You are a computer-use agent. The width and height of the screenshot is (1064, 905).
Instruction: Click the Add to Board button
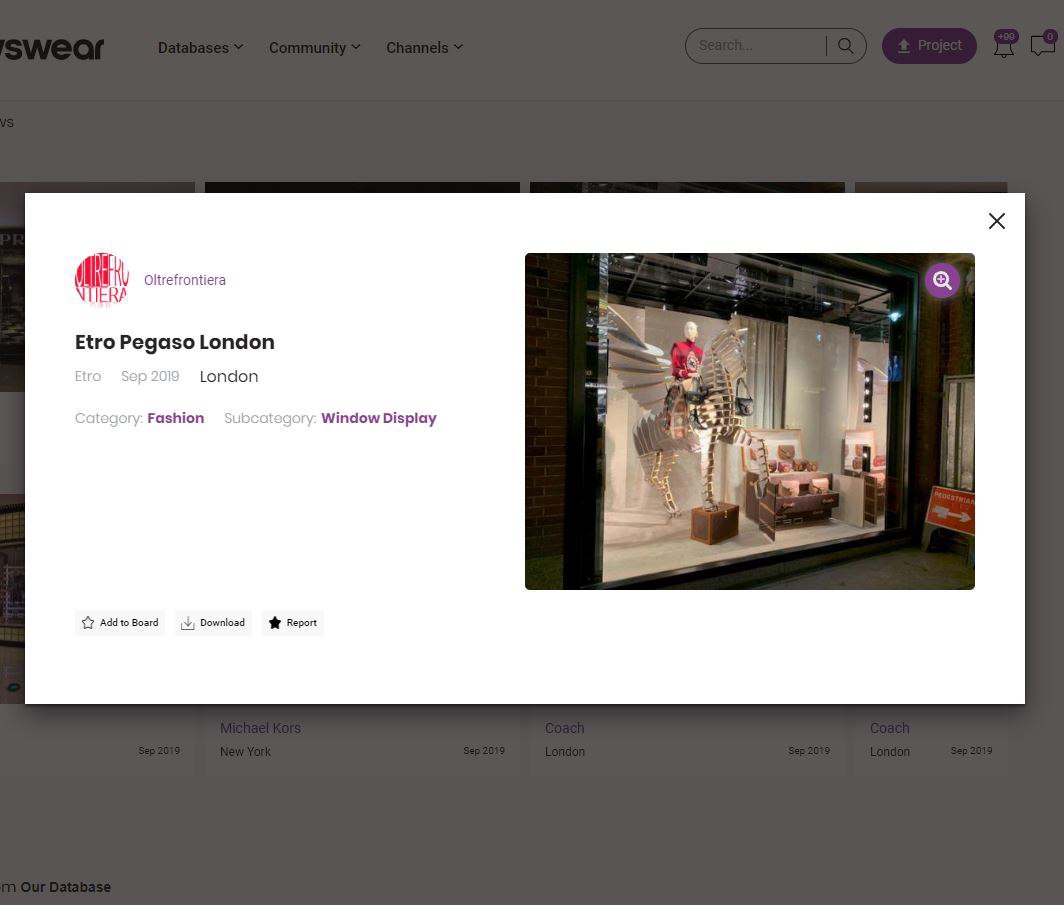tap(120, 623)
